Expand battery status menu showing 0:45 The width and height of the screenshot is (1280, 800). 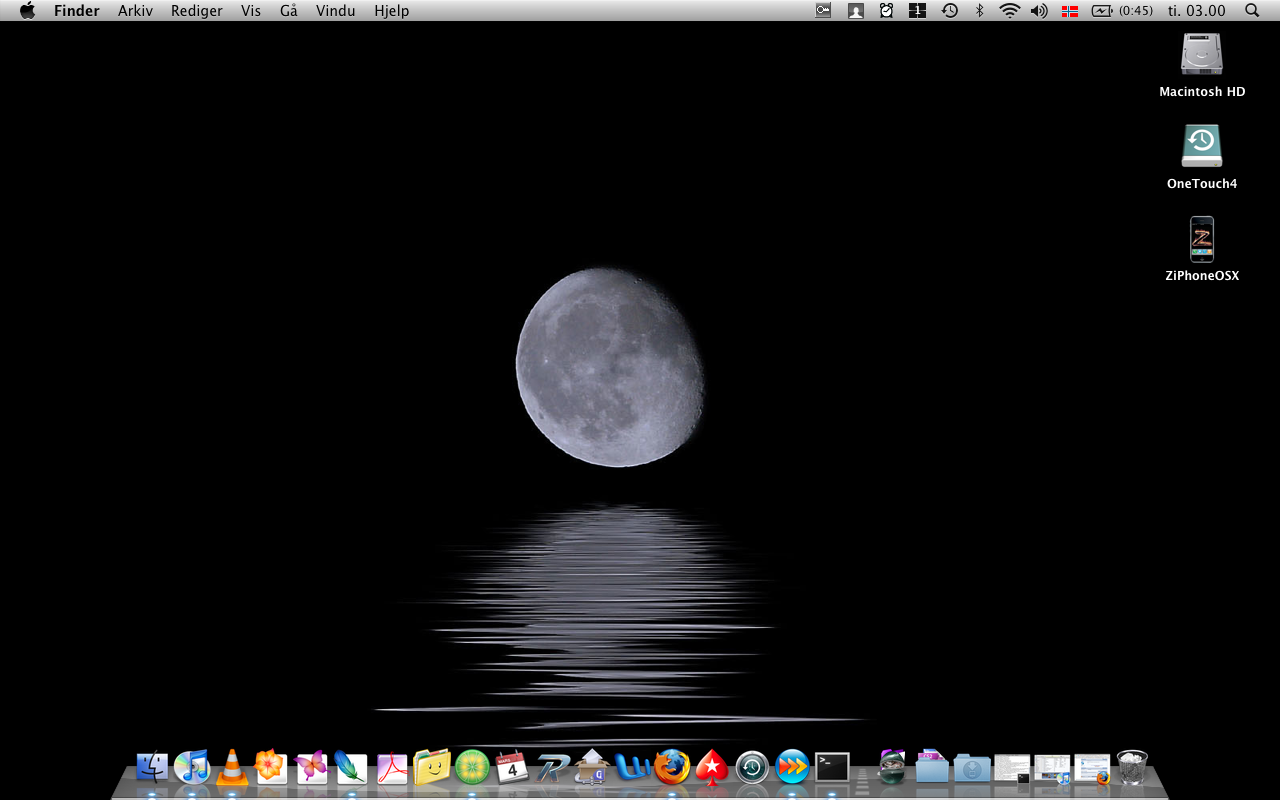pyautogui.click(x=1122, y=11)
